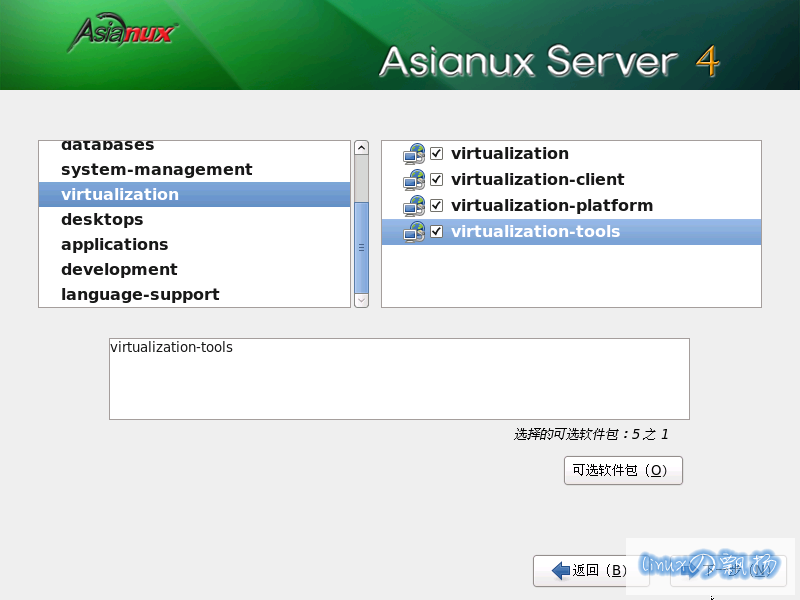Click the virtualization-tools package icon
The image size is (800, 600).
pyautogui.click(x=414, y=232)
